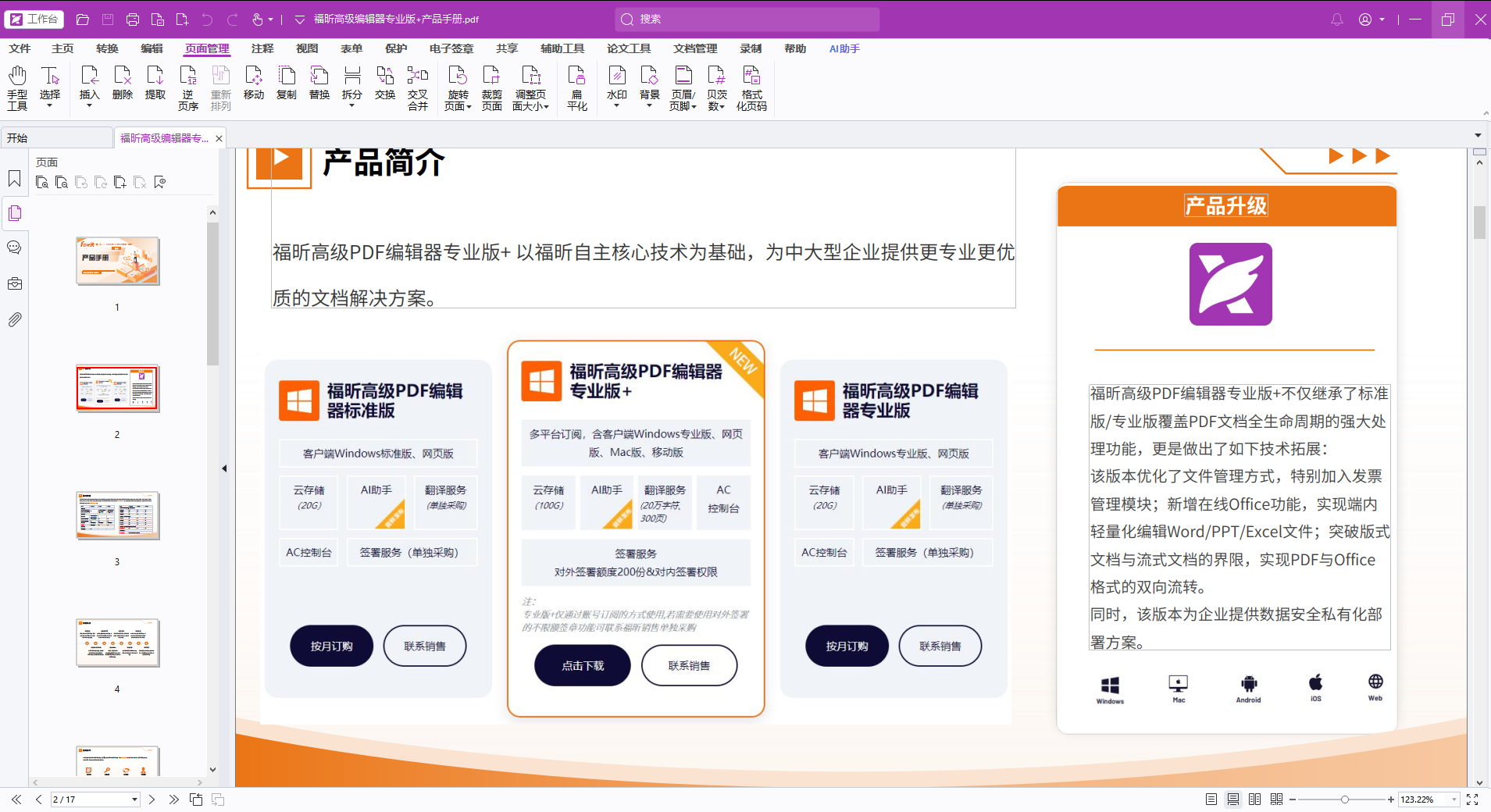This screenshot has height=812, width=1491.
Task: Shrink page thumbnails with zoom-out icon
Action: click(62, 183)
